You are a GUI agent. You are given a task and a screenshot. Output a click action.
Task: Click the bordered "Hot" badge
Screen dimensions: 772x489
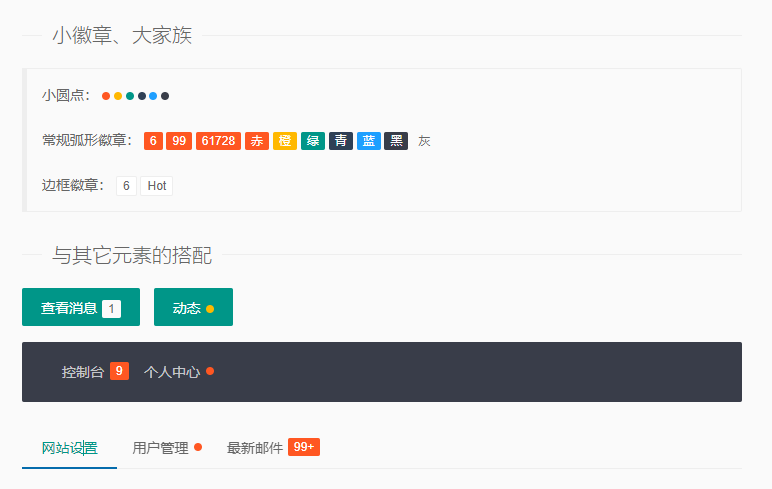157,186
